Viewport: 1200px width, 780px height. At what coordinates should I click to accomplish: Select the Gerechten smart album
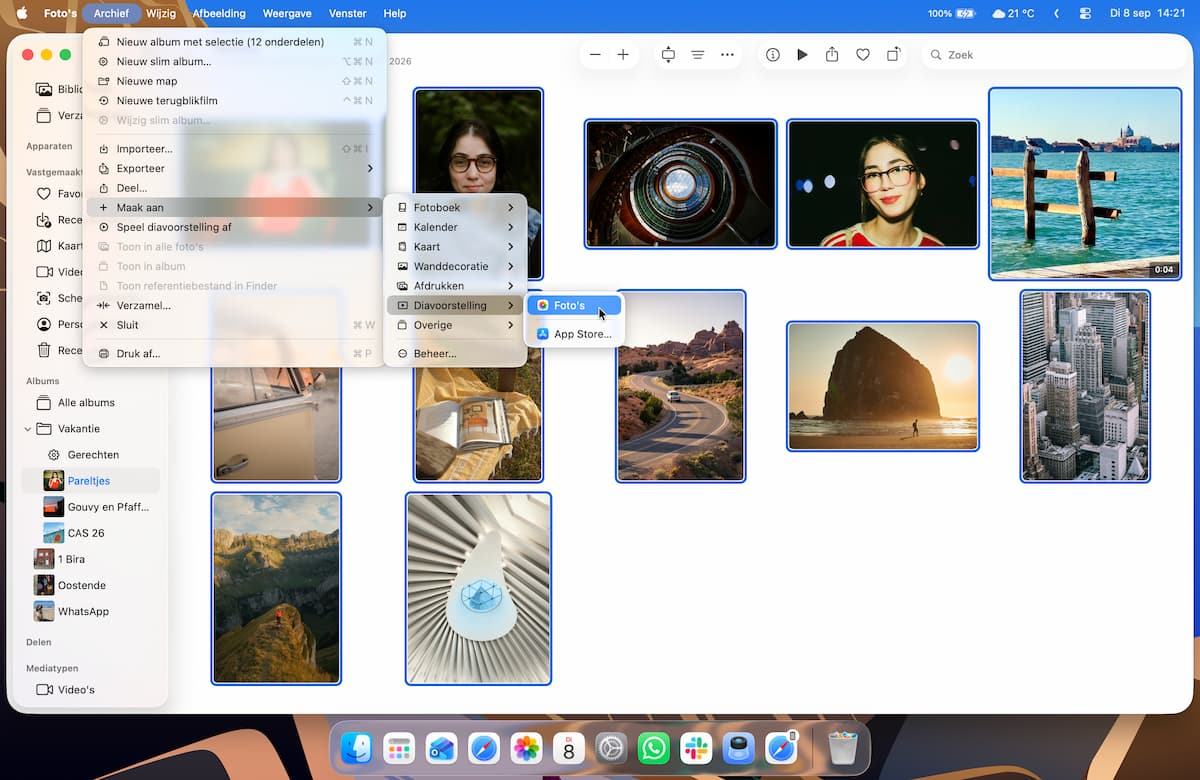tap(90, 455)
